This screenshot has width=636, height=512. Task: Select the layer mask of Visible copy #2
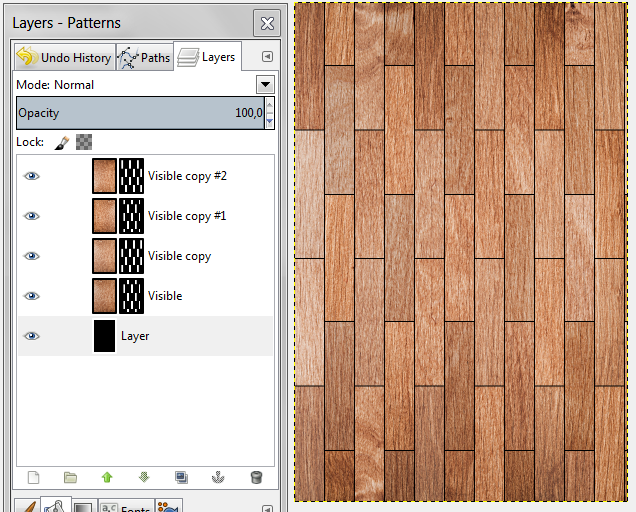point(131,176)
